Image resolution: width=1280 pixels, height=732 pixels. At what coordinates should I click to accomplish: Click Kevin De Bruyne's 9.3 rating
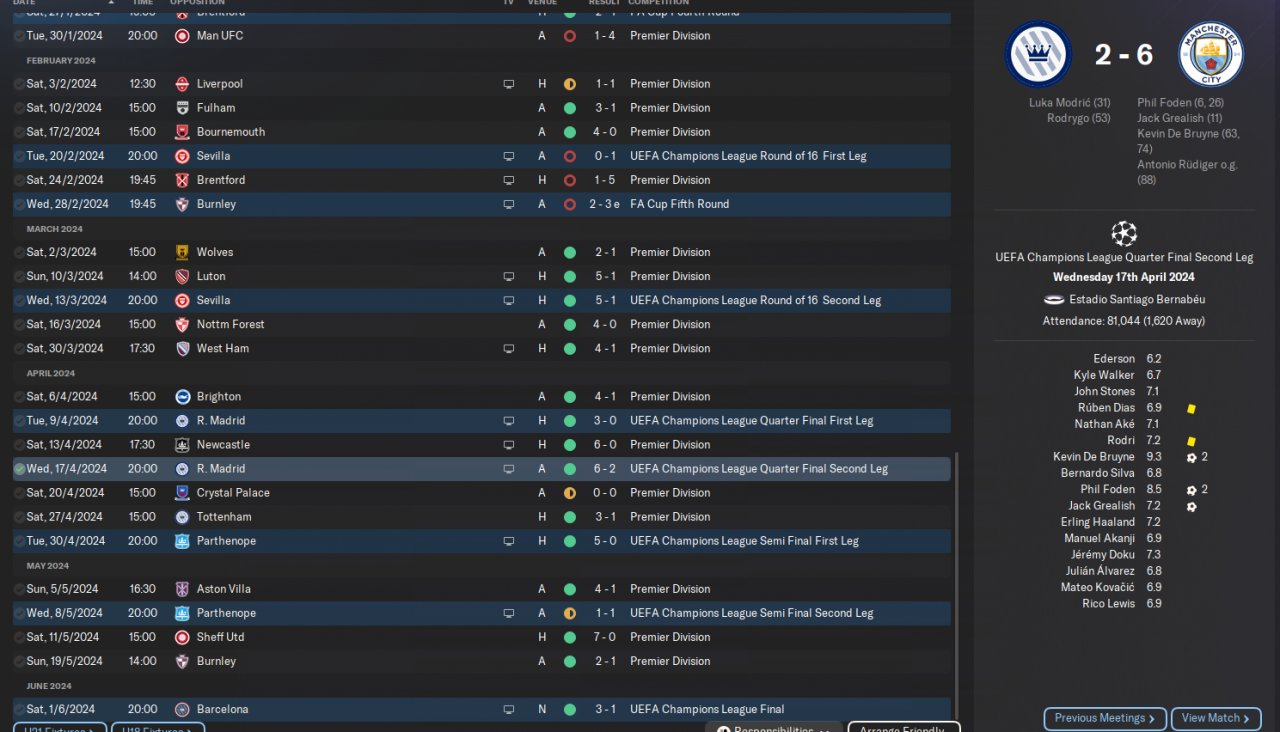coord(1154,457)
